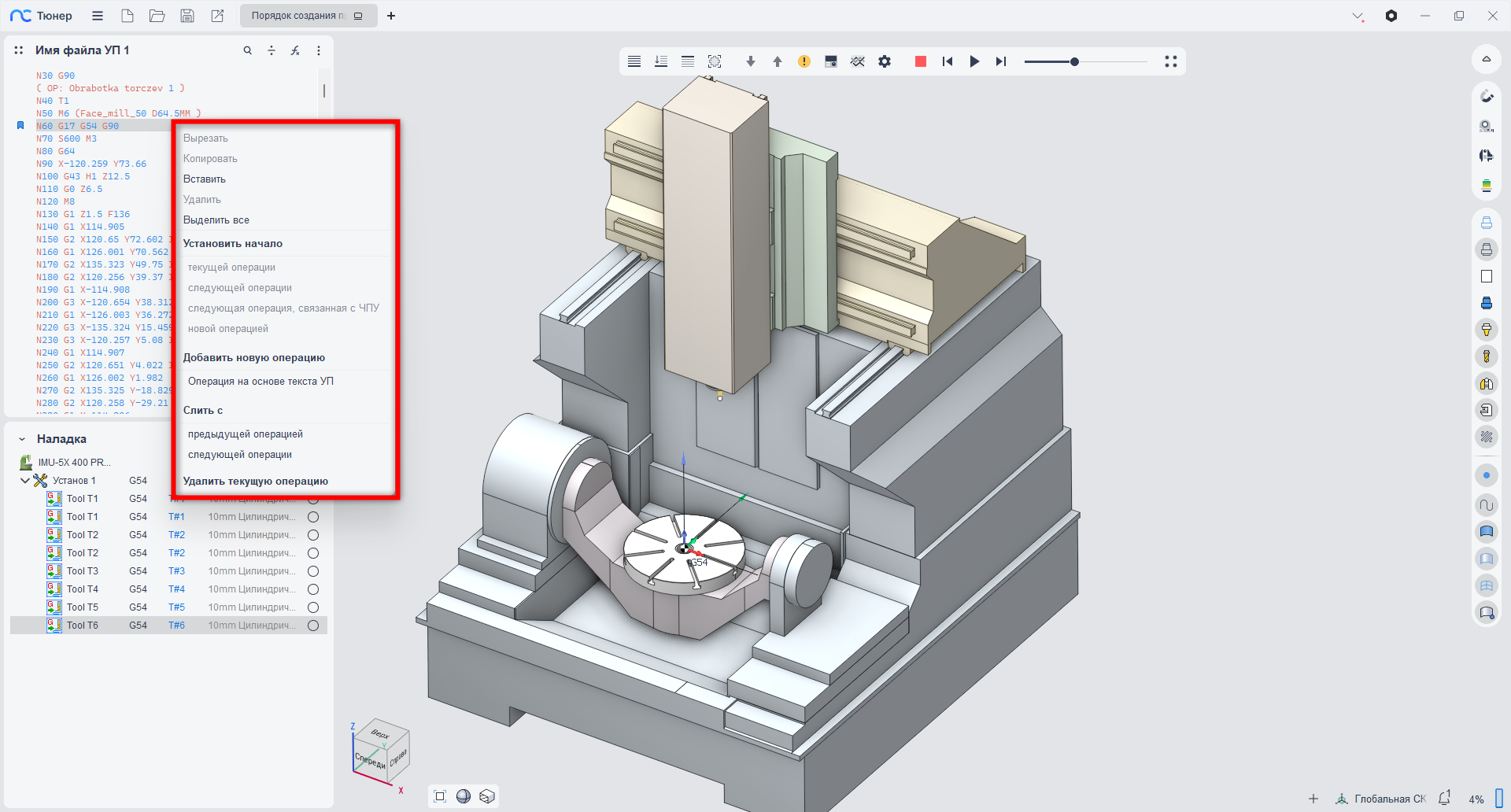Click the simulation speed slider handle
Image resolution: width=1511 pixels, height=812 pixels.
click(1074, 61)
